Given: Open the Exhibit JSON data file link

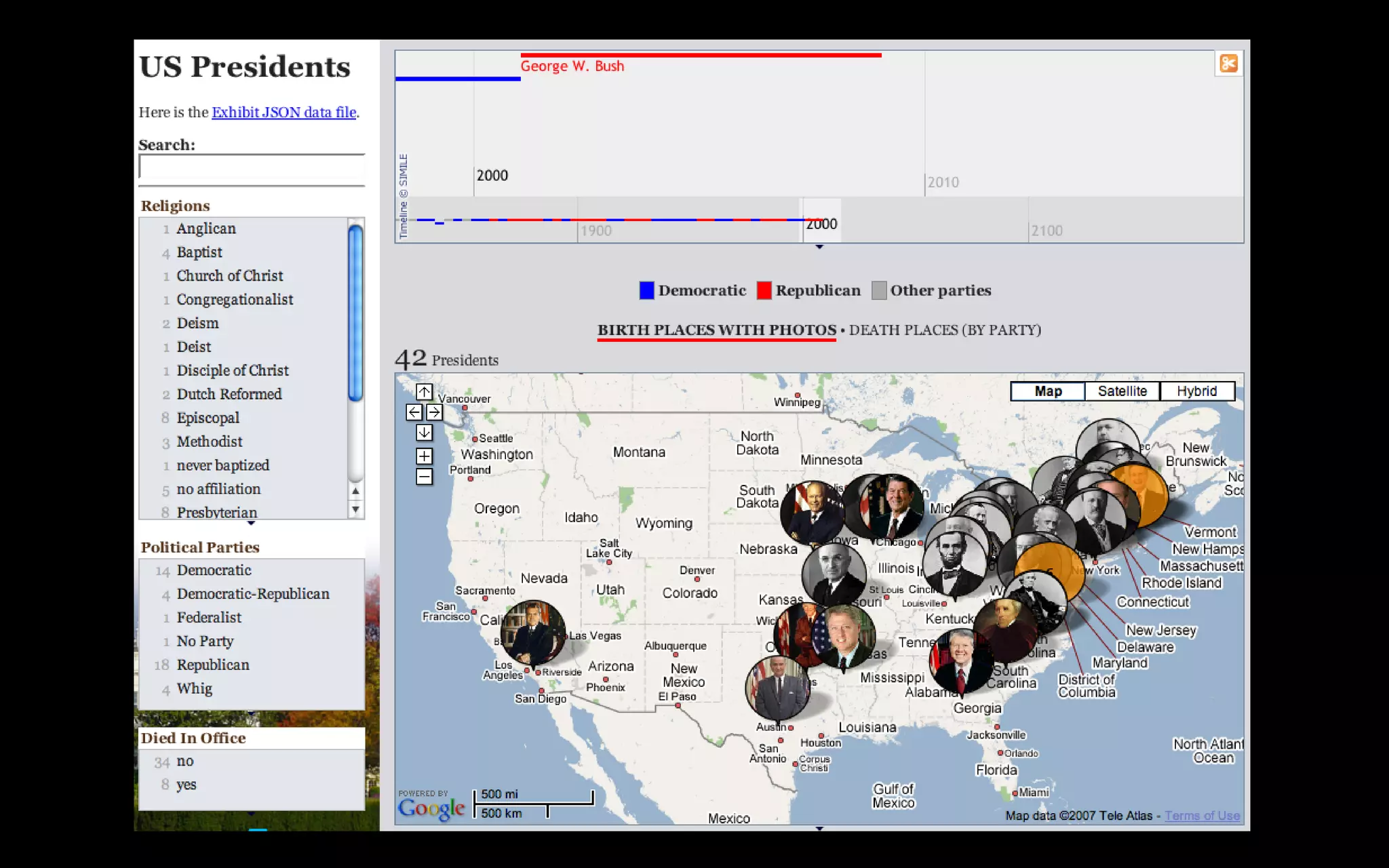Looking at the screenshot, I should click(283, 113).
